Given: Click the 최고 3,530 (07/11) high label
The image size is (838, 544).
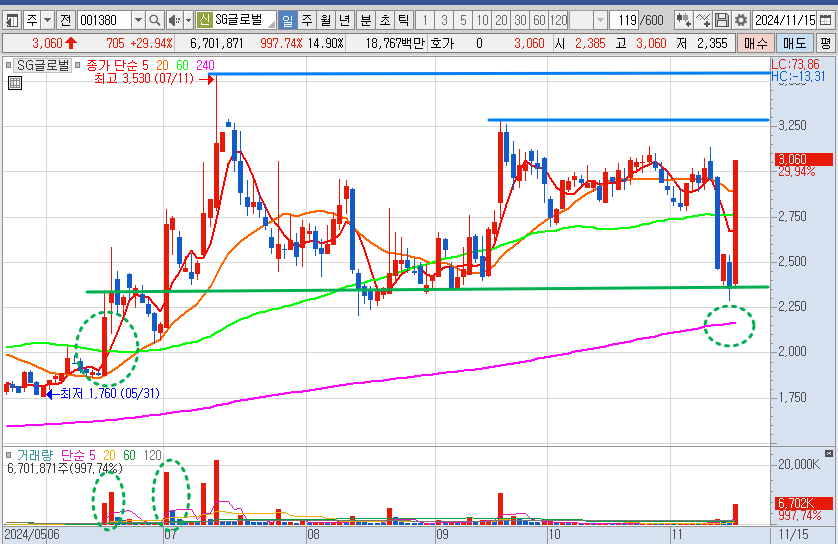Looking at the screenshot, I should click(144, 79).
